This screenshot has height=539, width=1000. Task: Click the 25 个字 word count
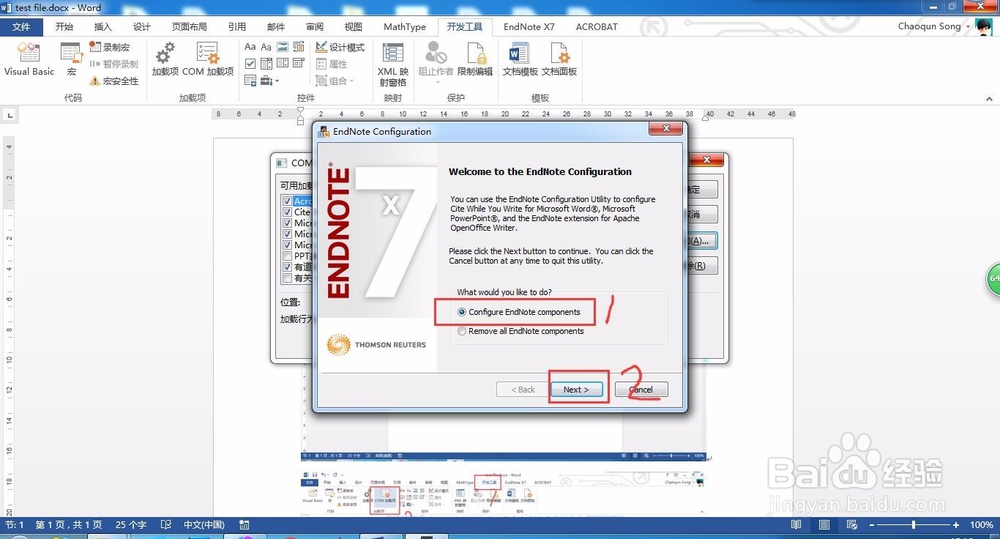pyautogui.click(x=131, y=525)
